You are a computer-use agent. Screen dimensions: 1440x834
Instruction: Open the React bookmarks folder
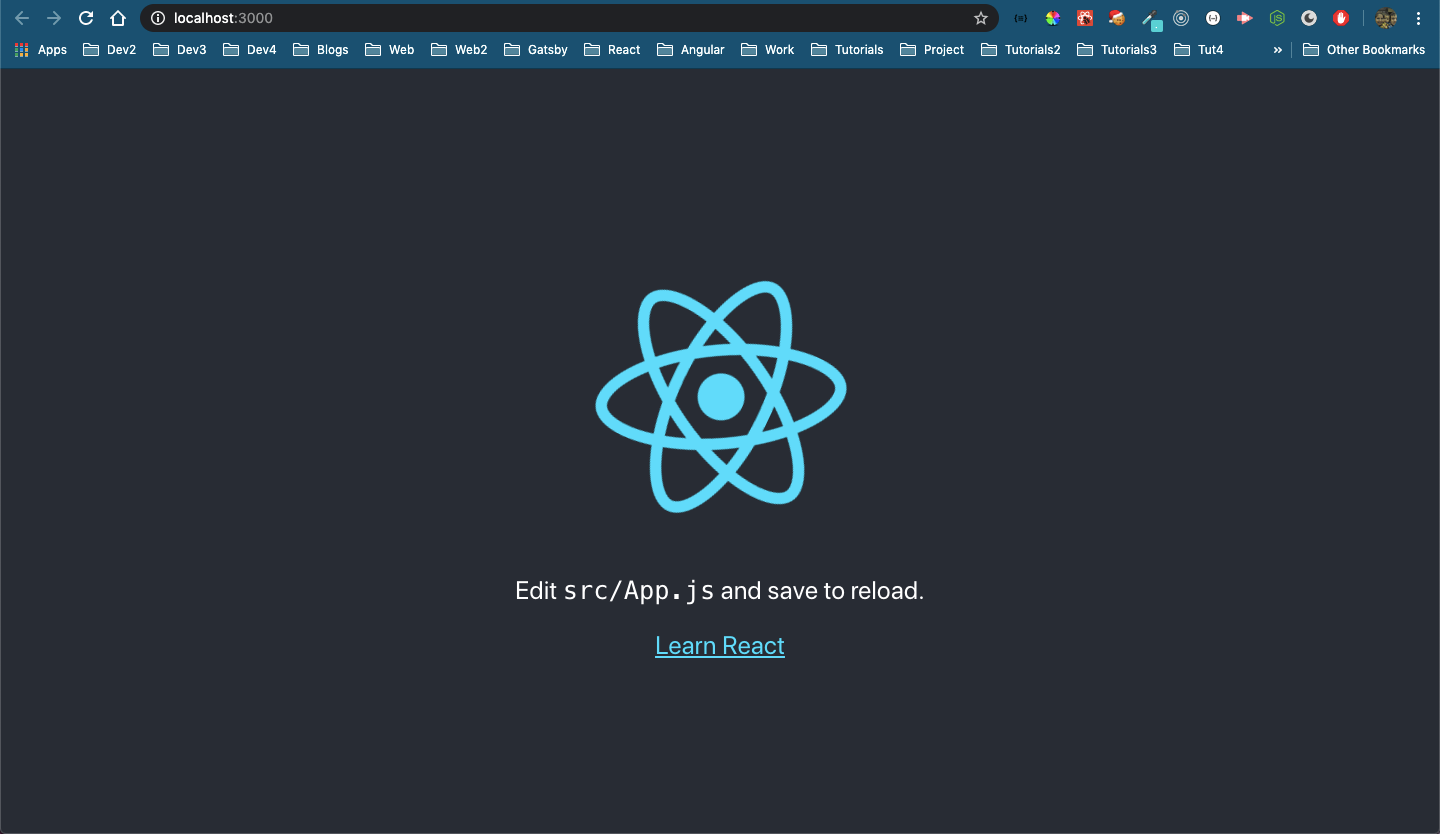[x=612, y=49]
